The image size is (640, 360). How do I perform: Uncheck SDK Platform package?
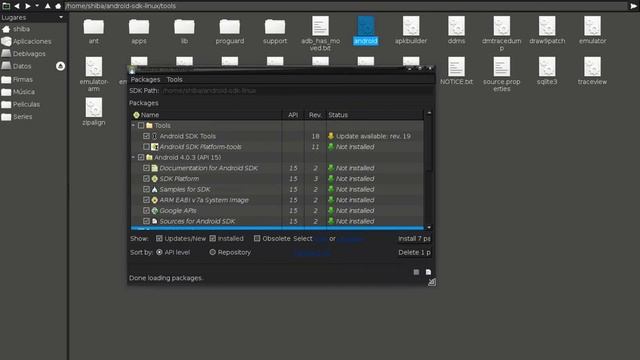tap(146, 178)
